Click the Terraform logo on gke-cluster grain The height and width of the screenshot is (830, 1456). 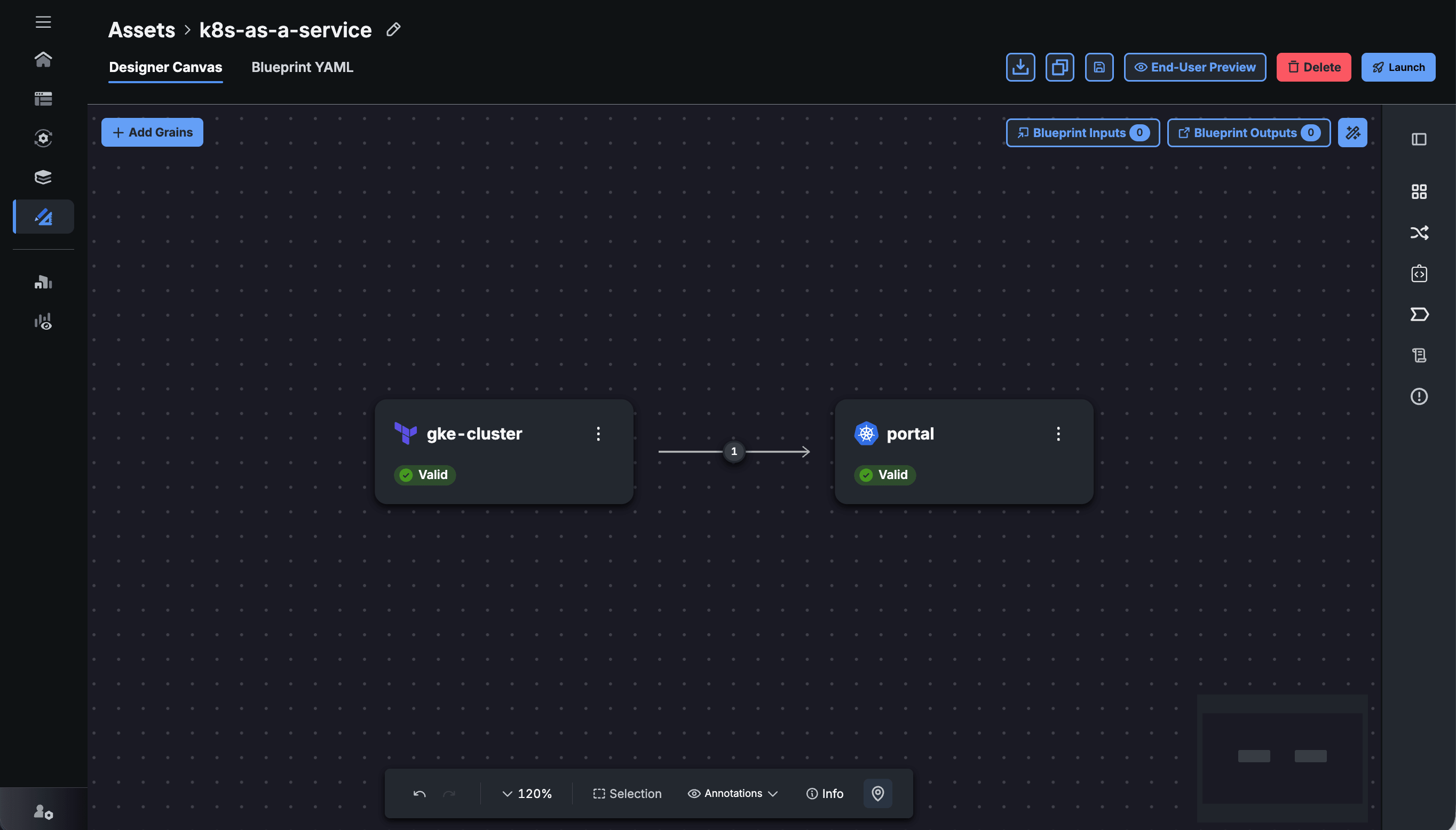tap(406, 433)
